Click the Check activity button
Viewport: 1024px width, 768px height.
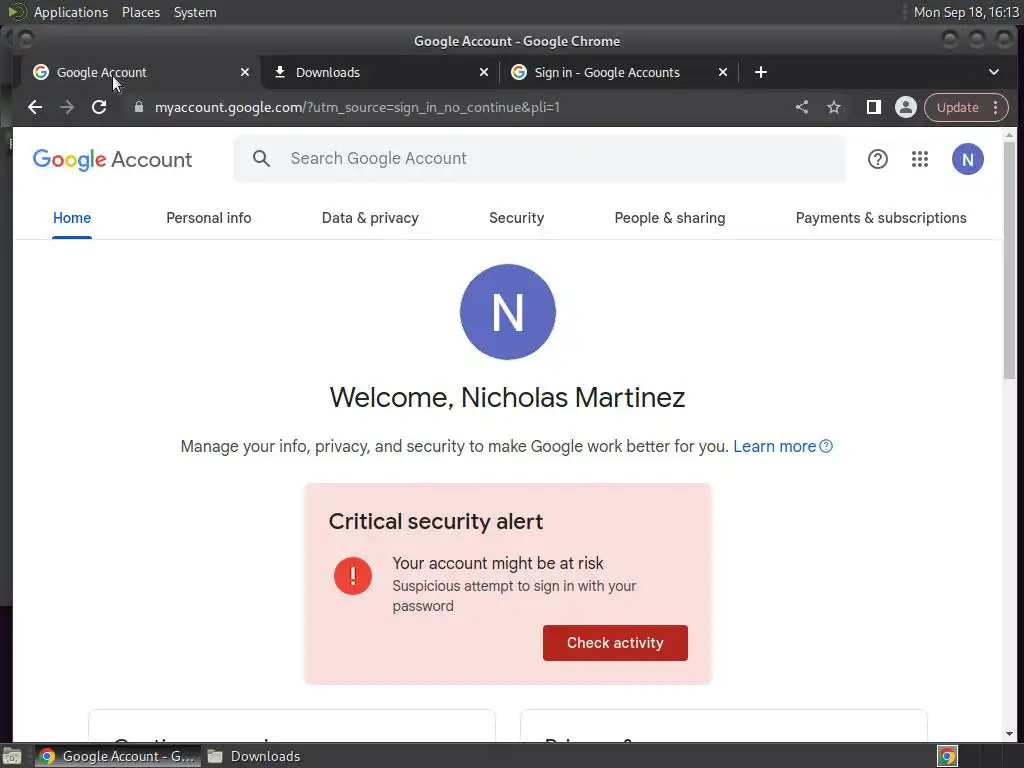615,643
